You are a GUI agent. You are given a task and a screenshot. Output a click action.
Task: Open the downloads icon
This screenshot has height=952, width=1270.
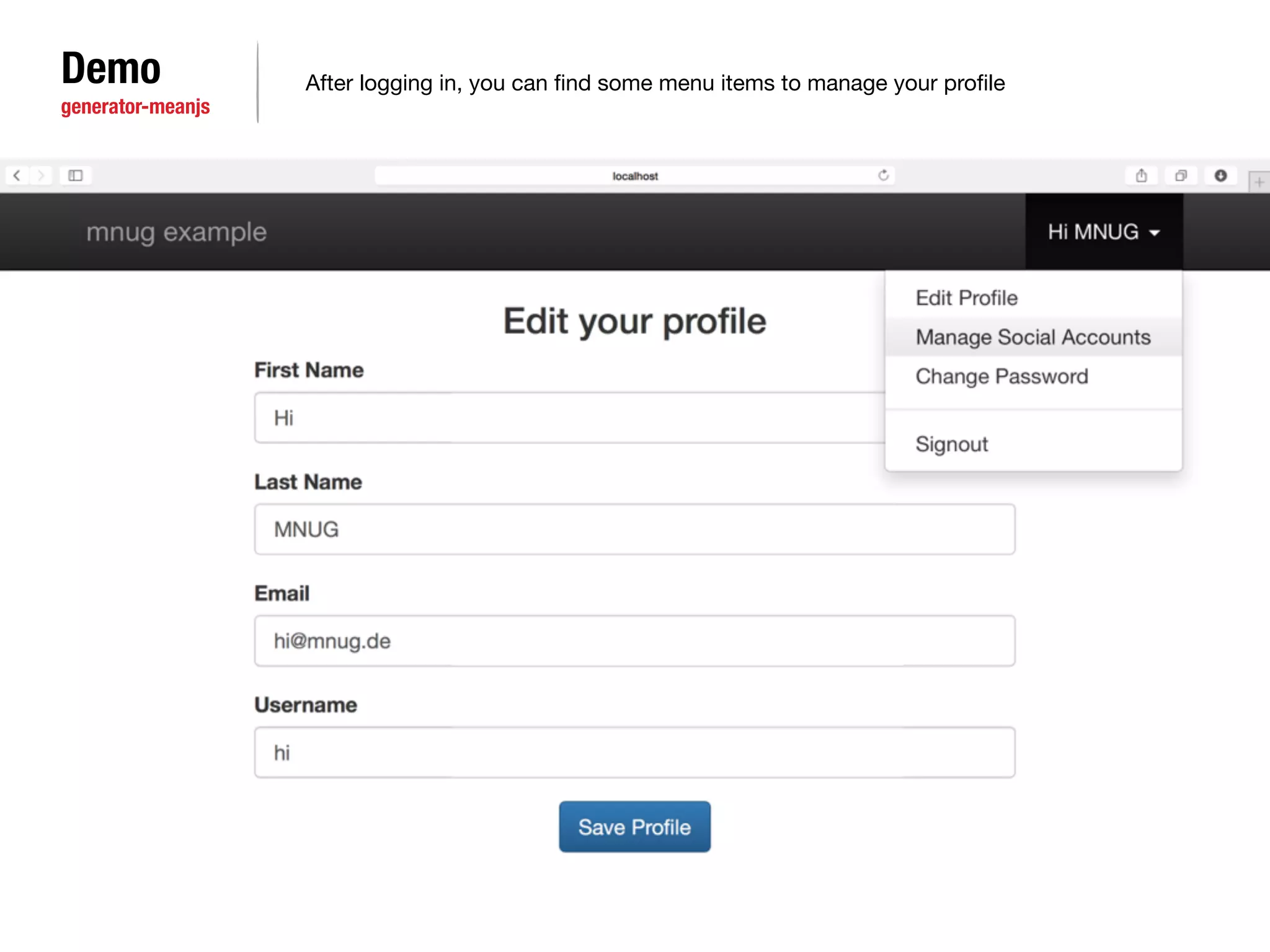1220,175
